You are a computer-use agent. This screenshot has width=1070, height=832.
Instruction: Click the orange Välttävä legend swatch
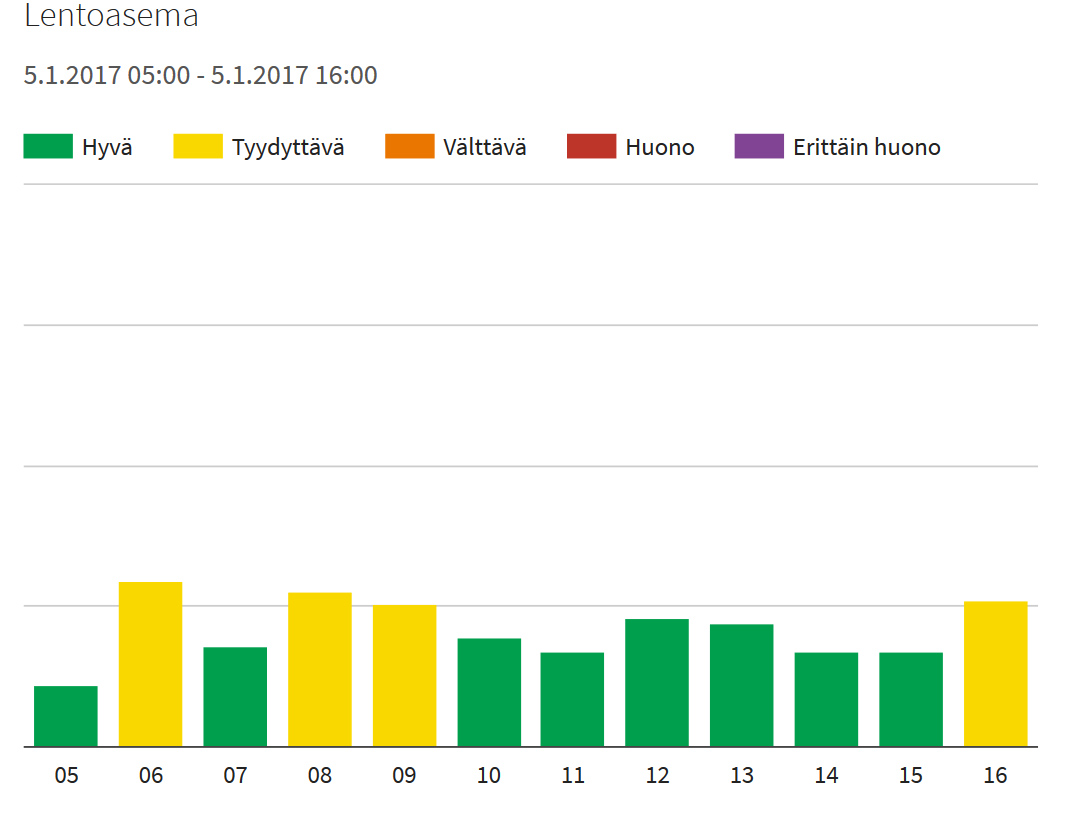pyautogui.click(x=409, y=147)
